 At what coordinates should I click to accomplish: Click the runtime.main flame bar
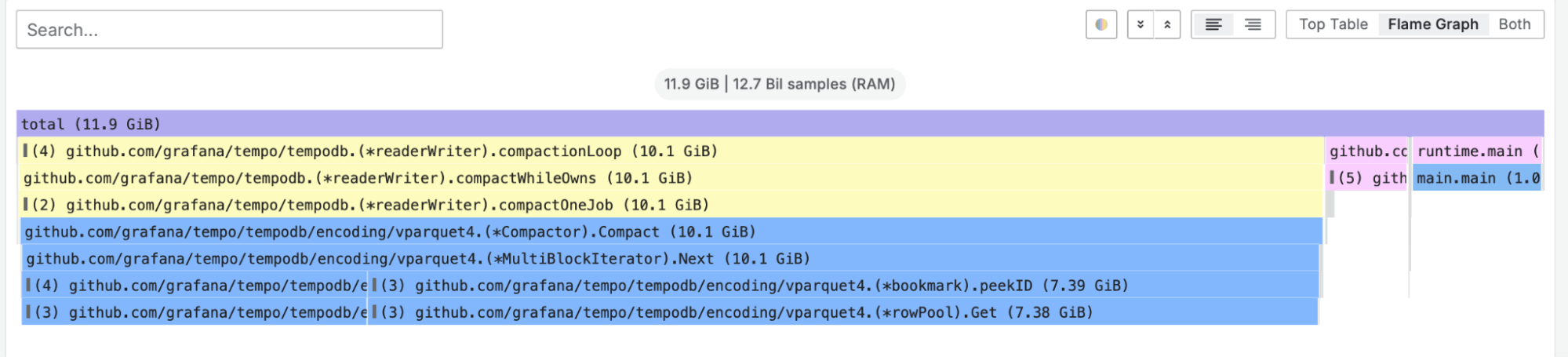click(x=1477, y=151)
